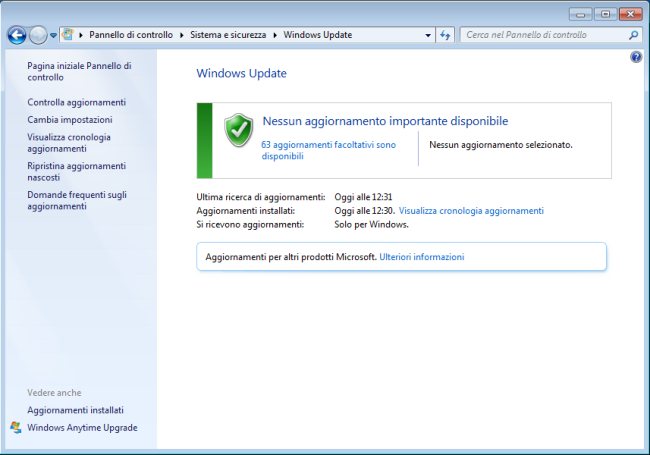Open Windows Anytime Upgrade link
Screen dimensions: 650x455
click(x=82, y=427)
